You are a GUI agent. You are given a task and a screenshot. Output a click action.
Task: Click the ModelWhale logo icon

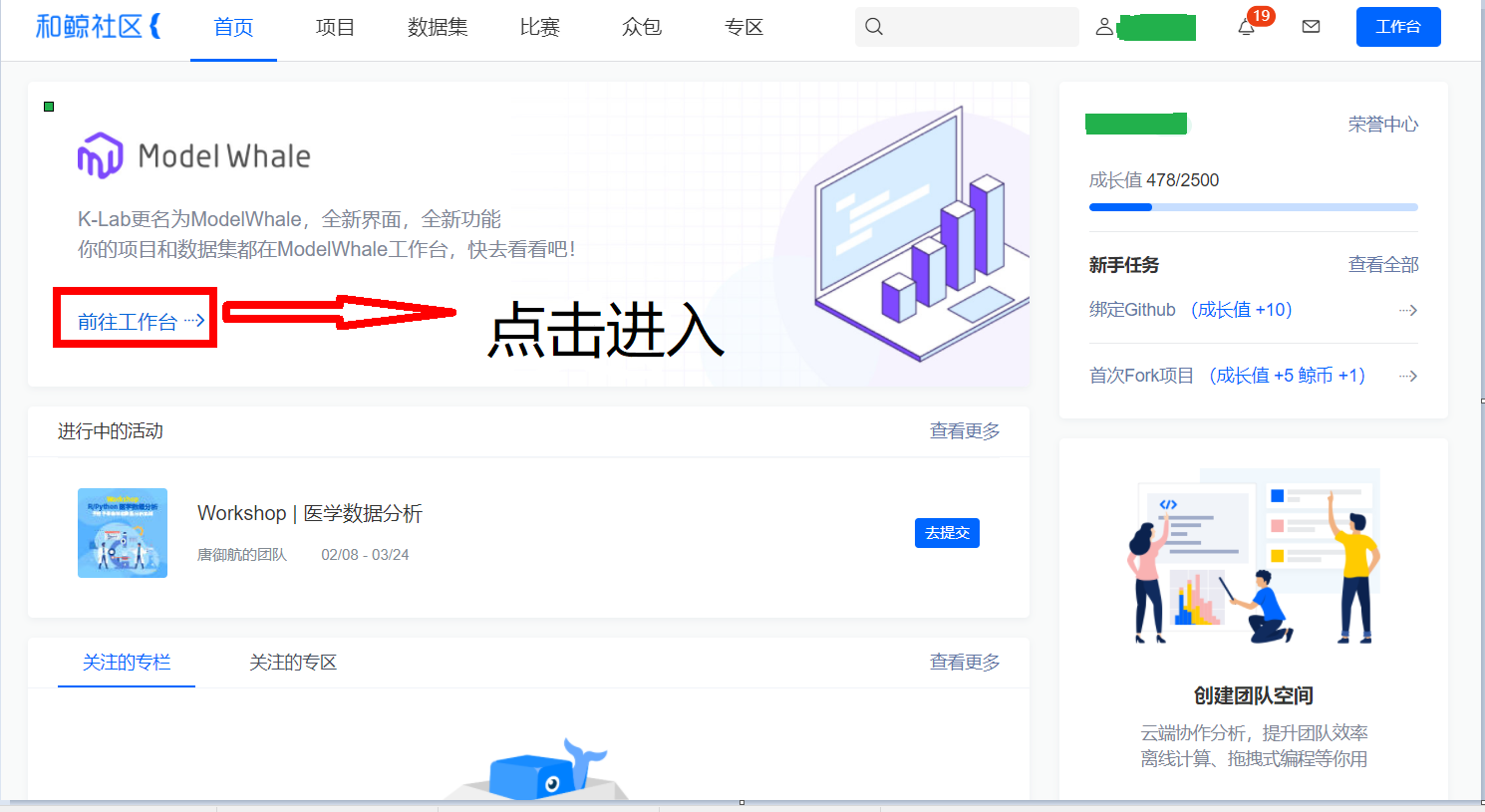pyautogui.click(x=100, y=155)
